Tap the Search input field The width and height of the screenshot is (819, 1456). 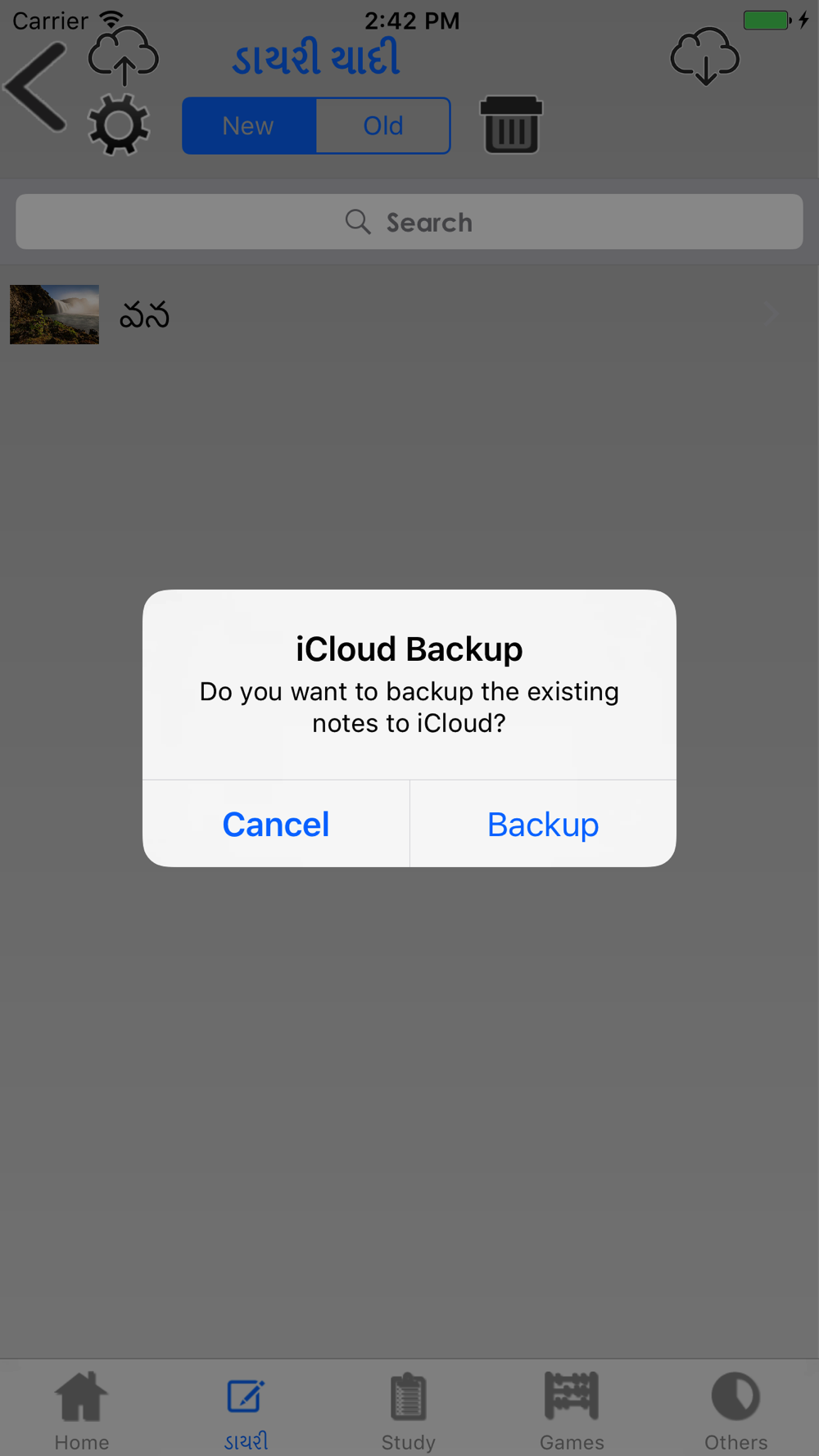point(409,222)
